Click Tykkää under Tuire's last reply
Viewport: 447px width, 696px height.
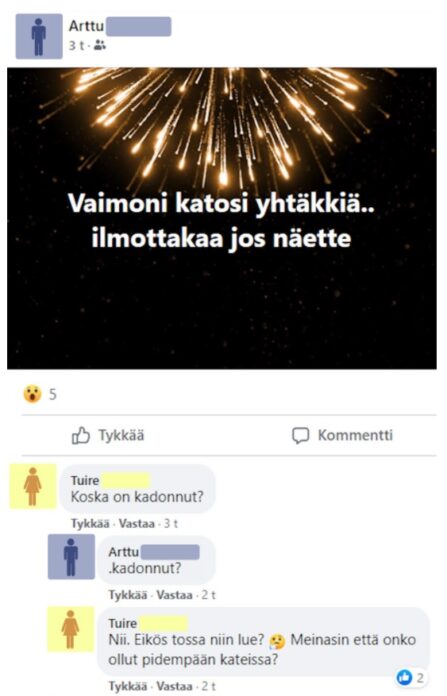(128, 686)
